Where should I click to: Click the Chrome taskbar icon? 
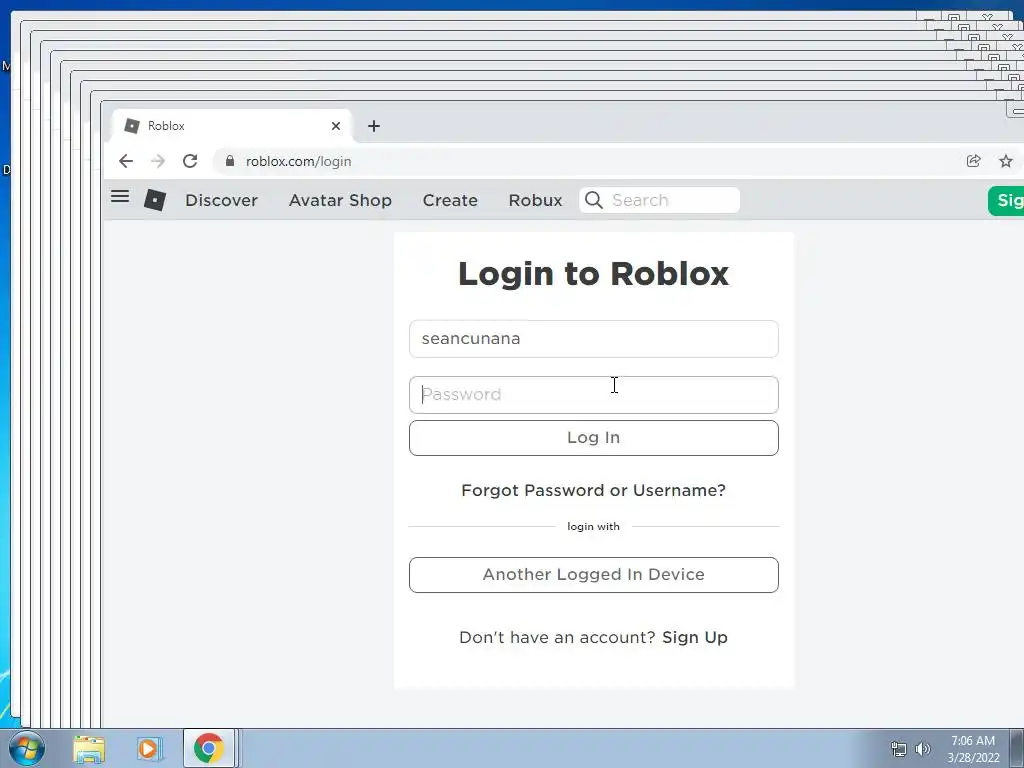pos(209,748)
